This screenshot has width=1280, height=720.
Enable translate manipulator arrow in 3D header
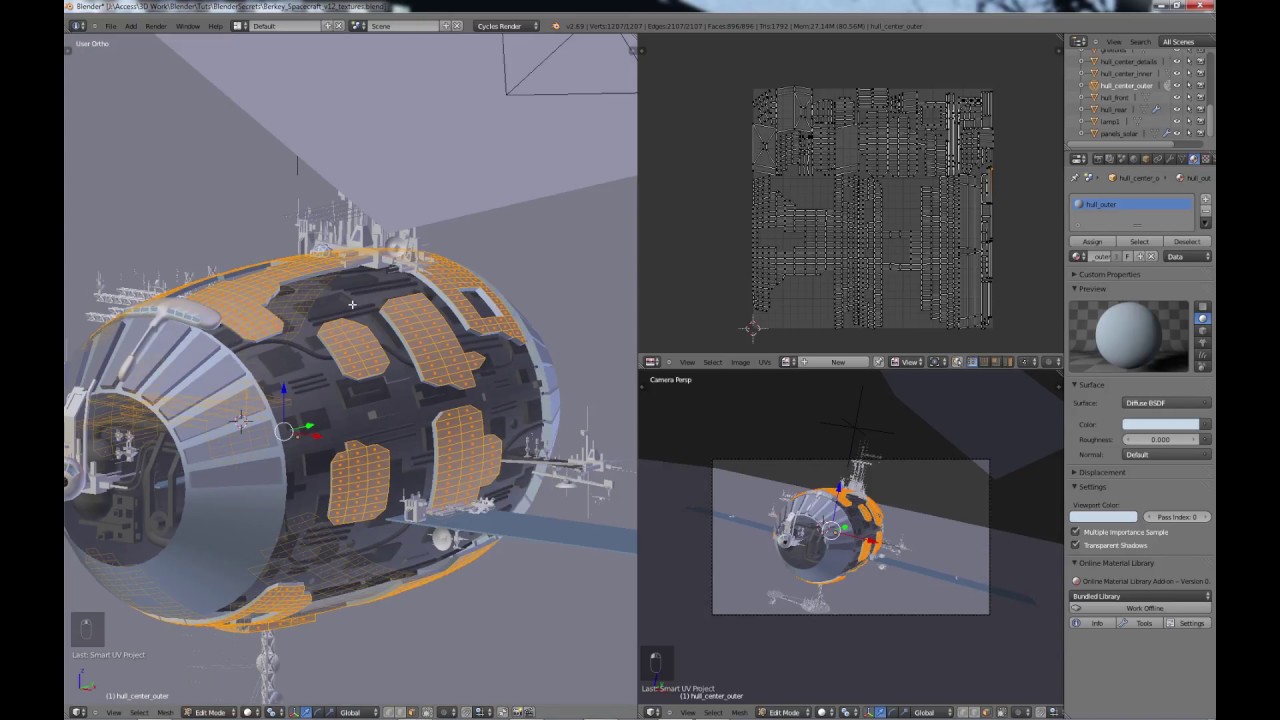(306, 712)
